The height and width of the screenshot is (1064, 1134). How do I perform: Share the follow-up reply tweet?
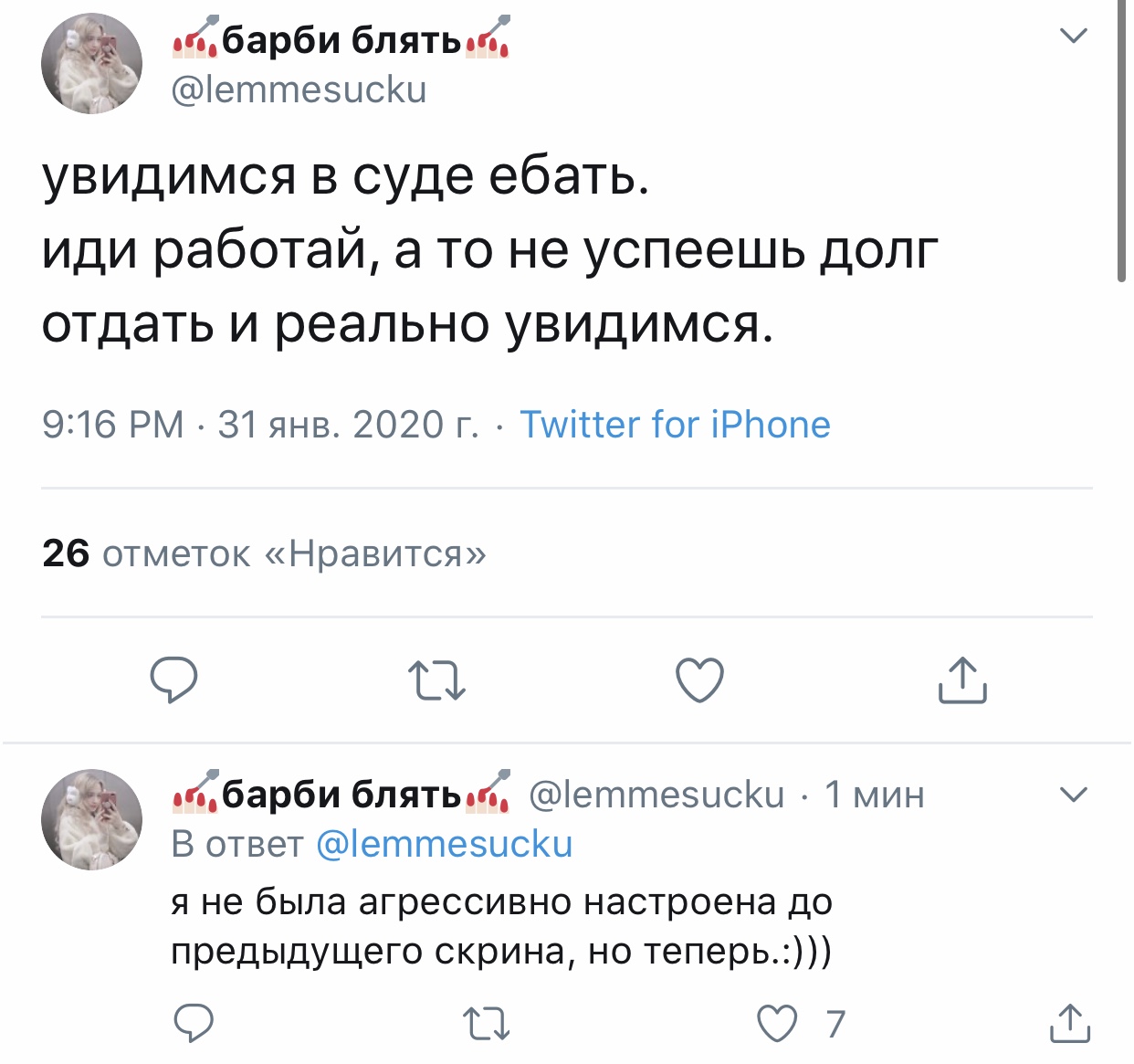point(1069,1024)
